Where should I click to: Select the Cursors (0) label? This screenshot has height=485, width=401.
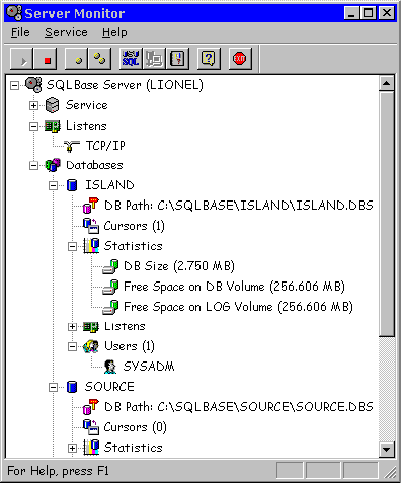135,427
